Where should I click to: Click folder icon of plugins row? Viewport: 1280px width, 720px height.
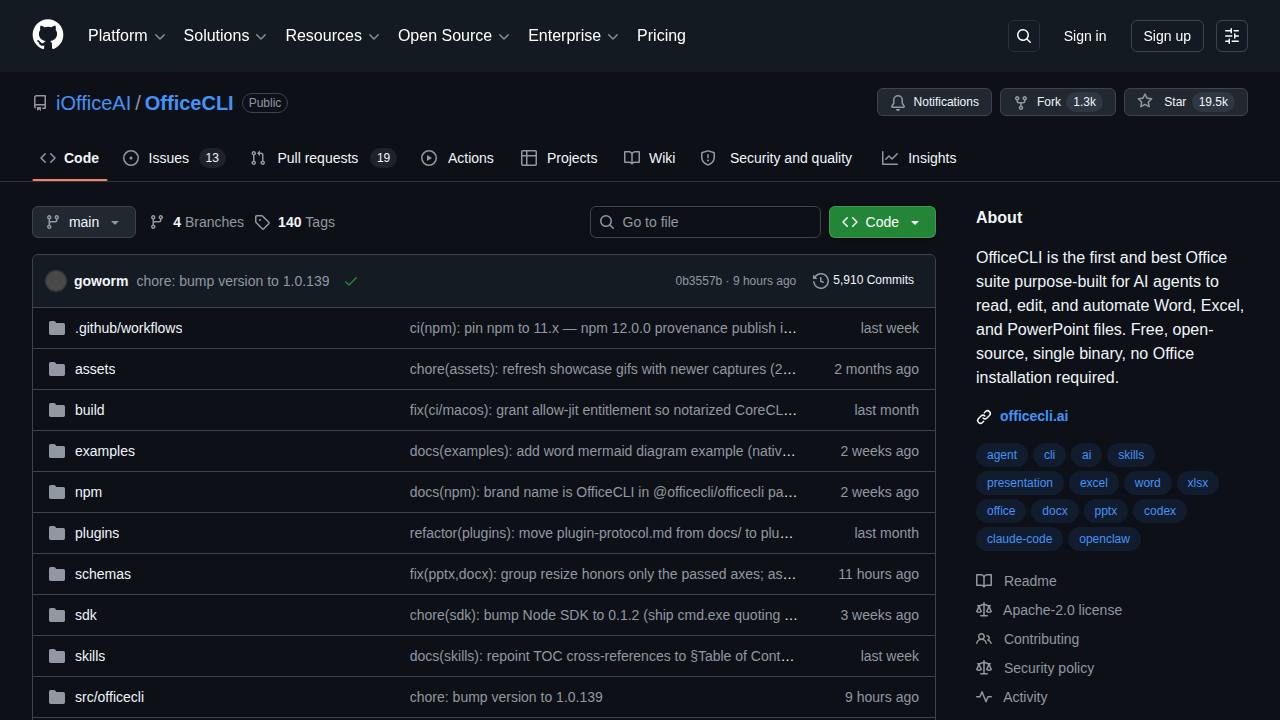click(57, 533)
